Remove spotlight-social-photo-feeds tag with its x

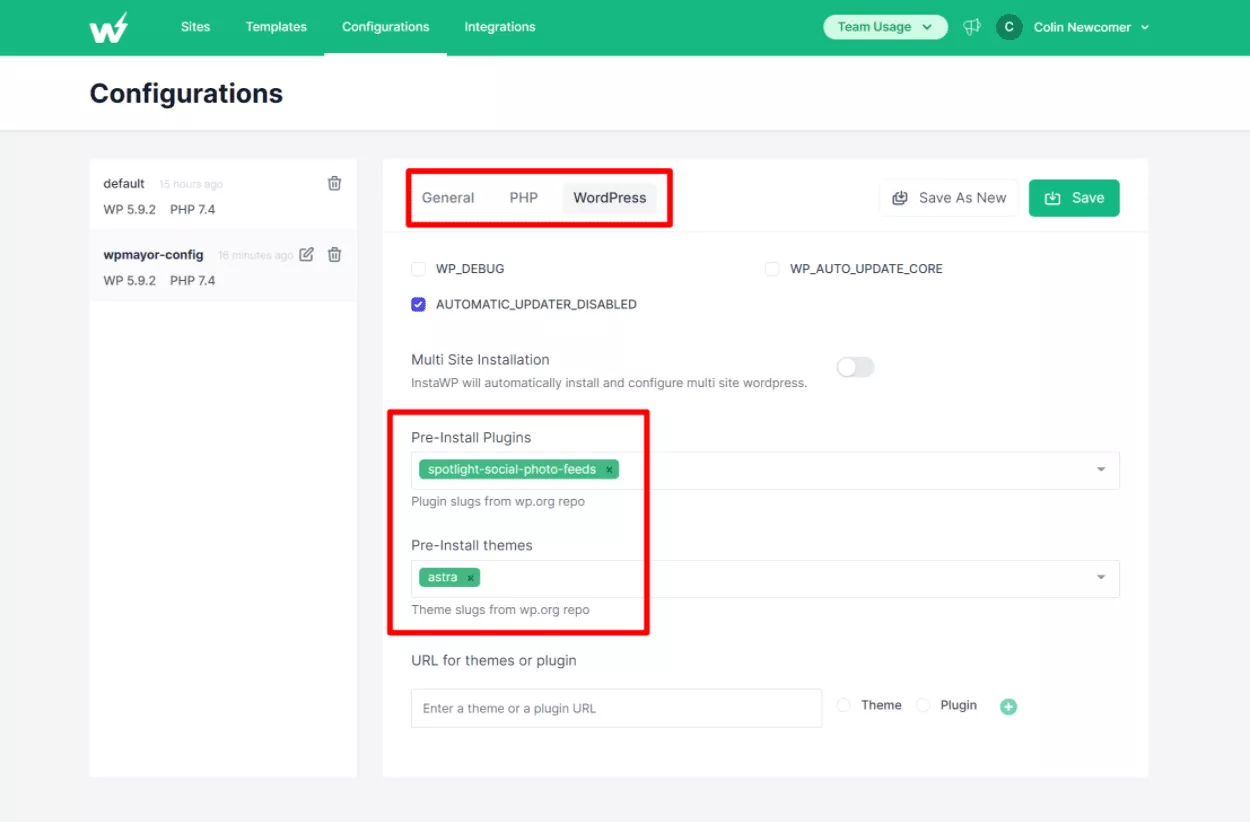click(x=609, y=470)
